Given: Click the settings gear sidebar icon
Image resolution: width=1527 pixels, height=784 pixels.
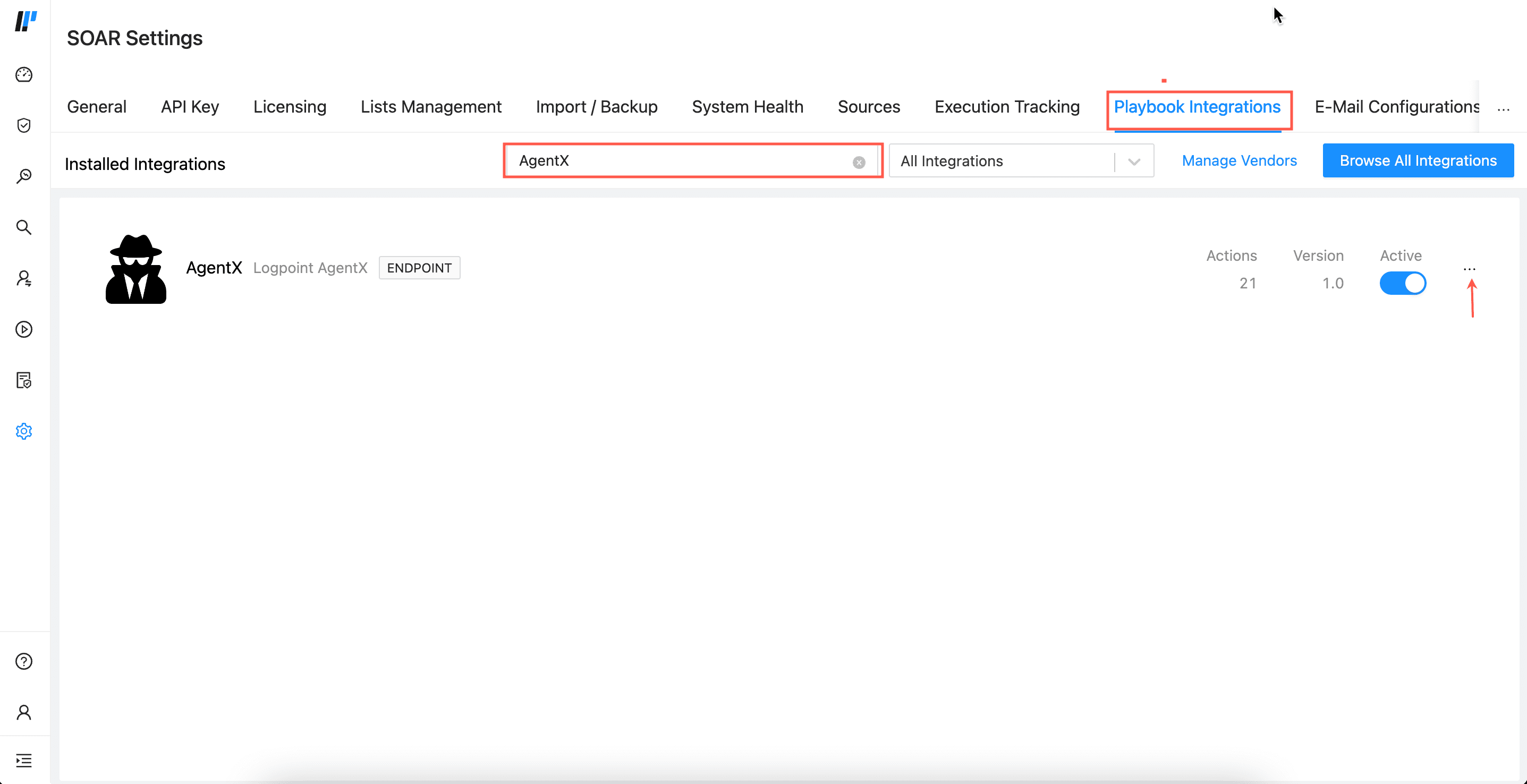Looking at the screenshot, I should [24, 431].
